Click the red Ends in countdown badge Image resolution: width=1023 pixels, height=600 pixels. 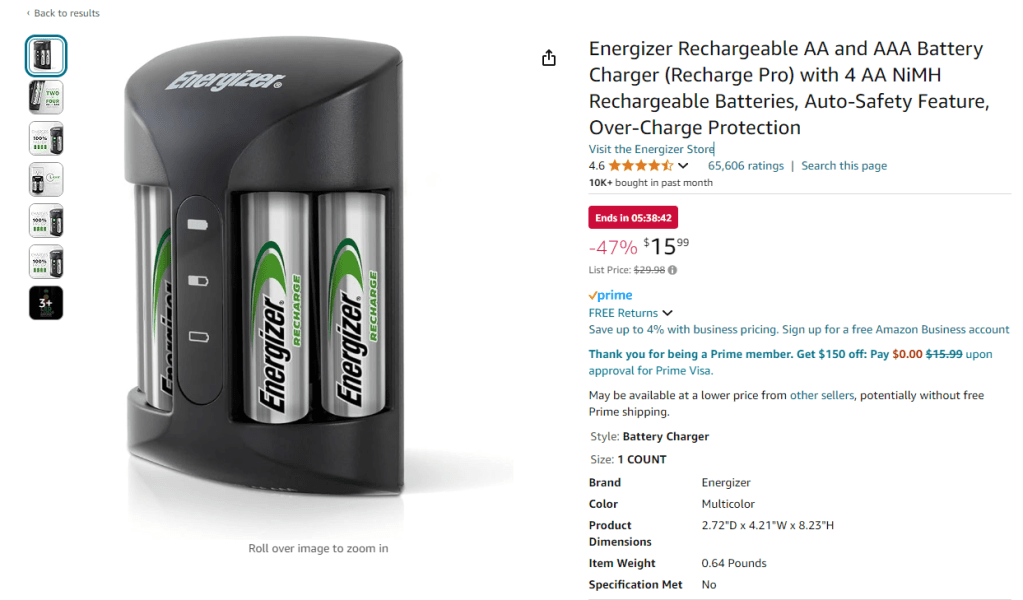[x=633, y=218]
